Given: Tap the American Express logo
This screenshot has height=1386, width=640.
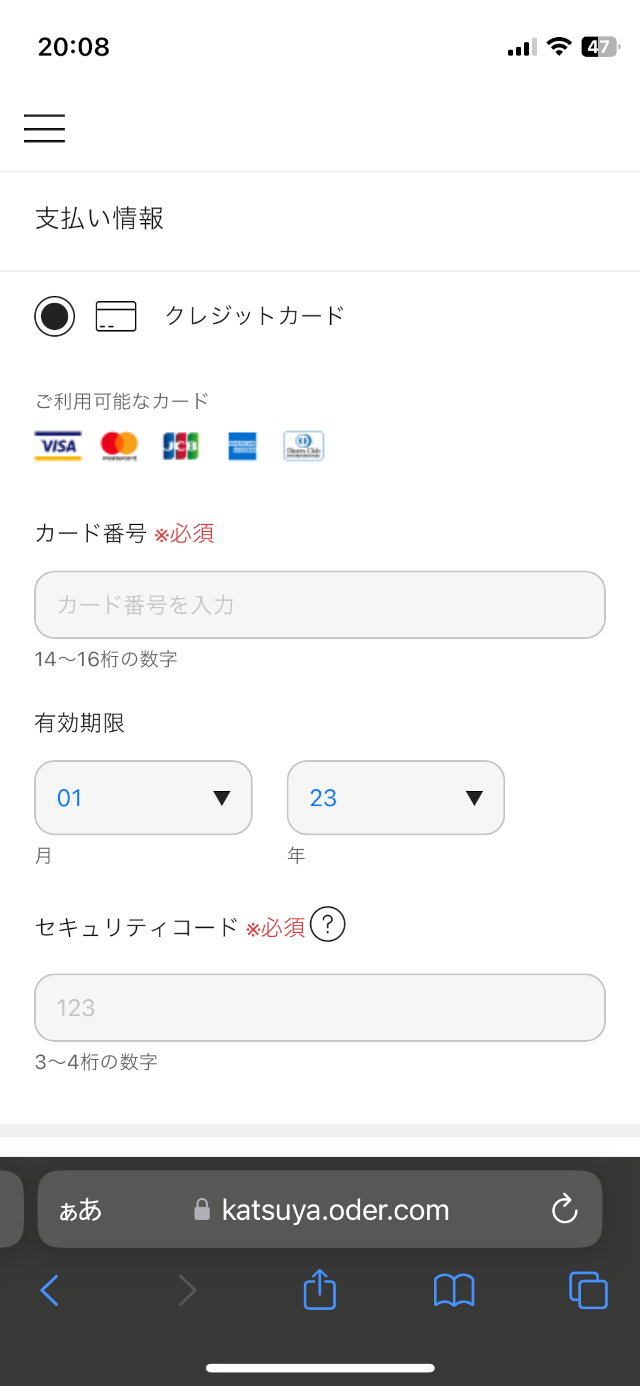Looking at the screenshot, I should click(242, 446).
